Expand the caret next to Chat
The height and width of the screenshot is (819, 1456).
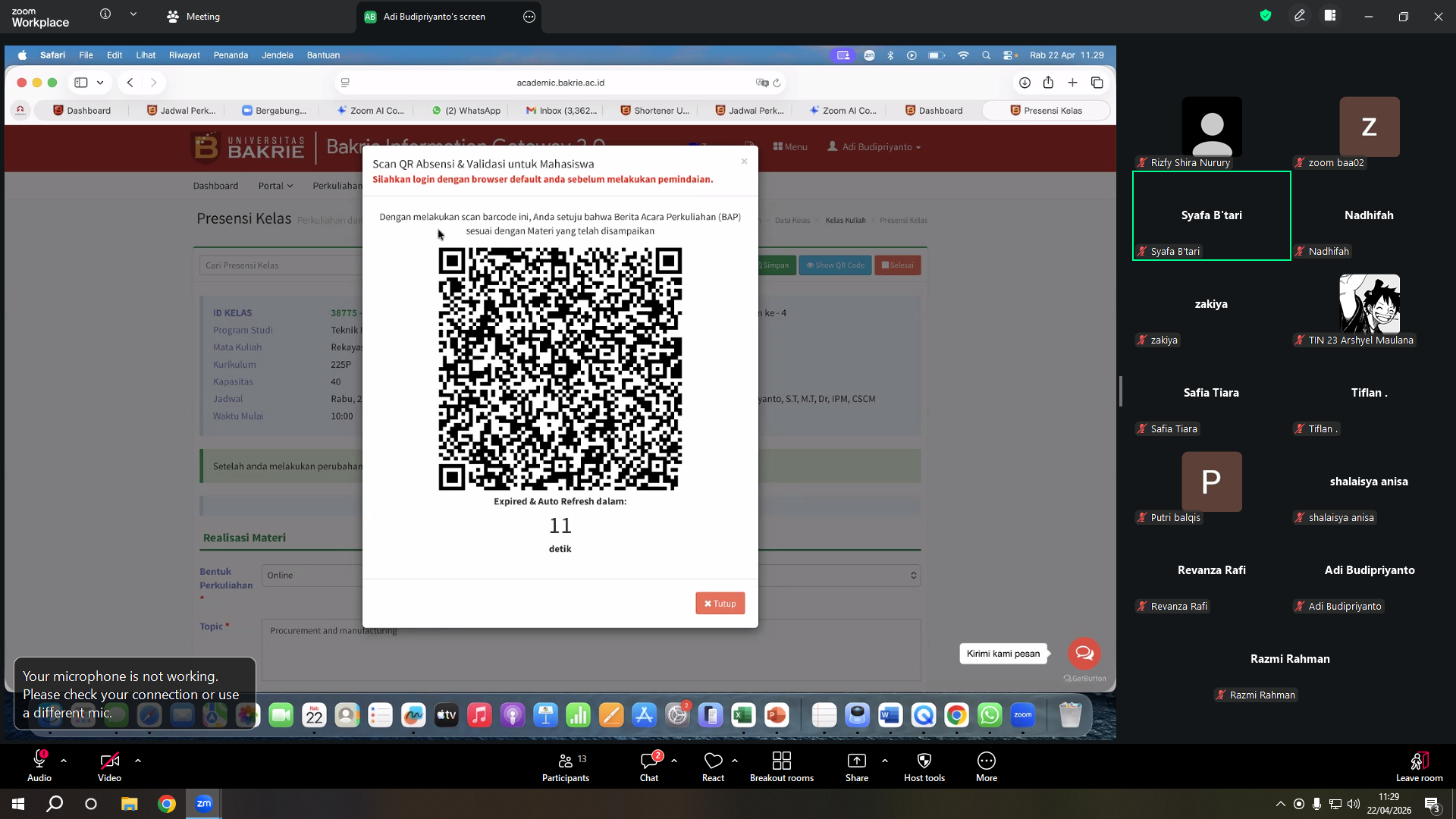674,760
